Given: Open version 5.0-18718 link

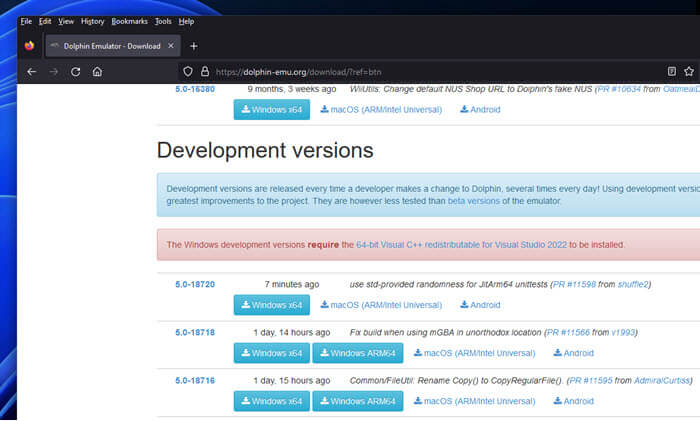Looking at the screenshot, I should coord(195,333).
